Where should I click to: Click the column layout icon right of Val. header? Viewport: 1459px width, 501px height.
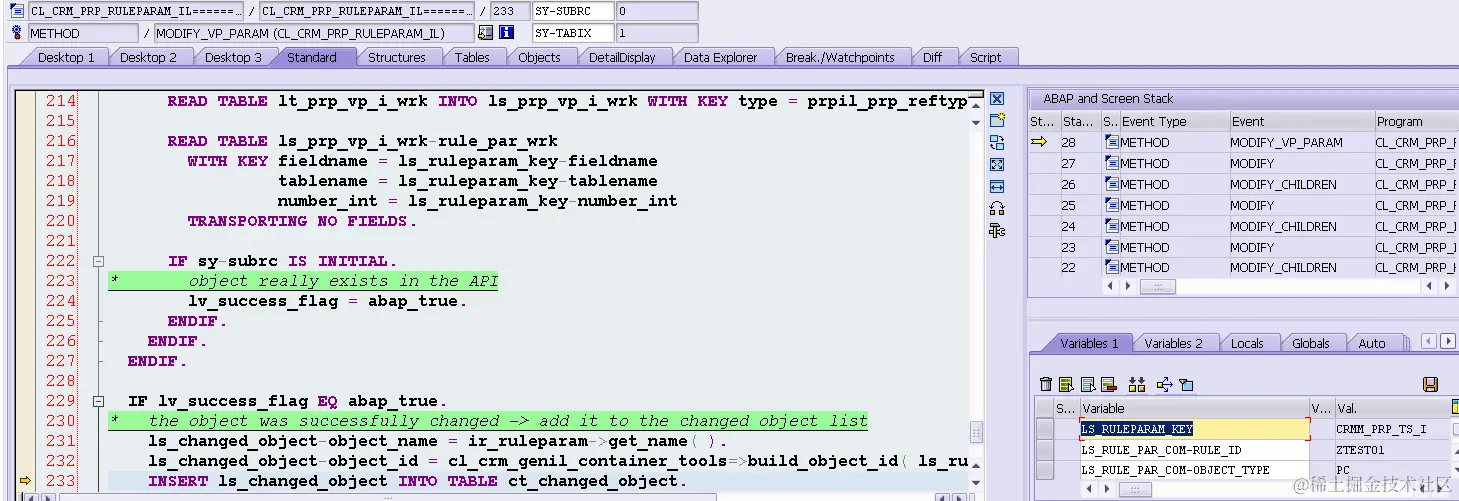[1453, 408]
